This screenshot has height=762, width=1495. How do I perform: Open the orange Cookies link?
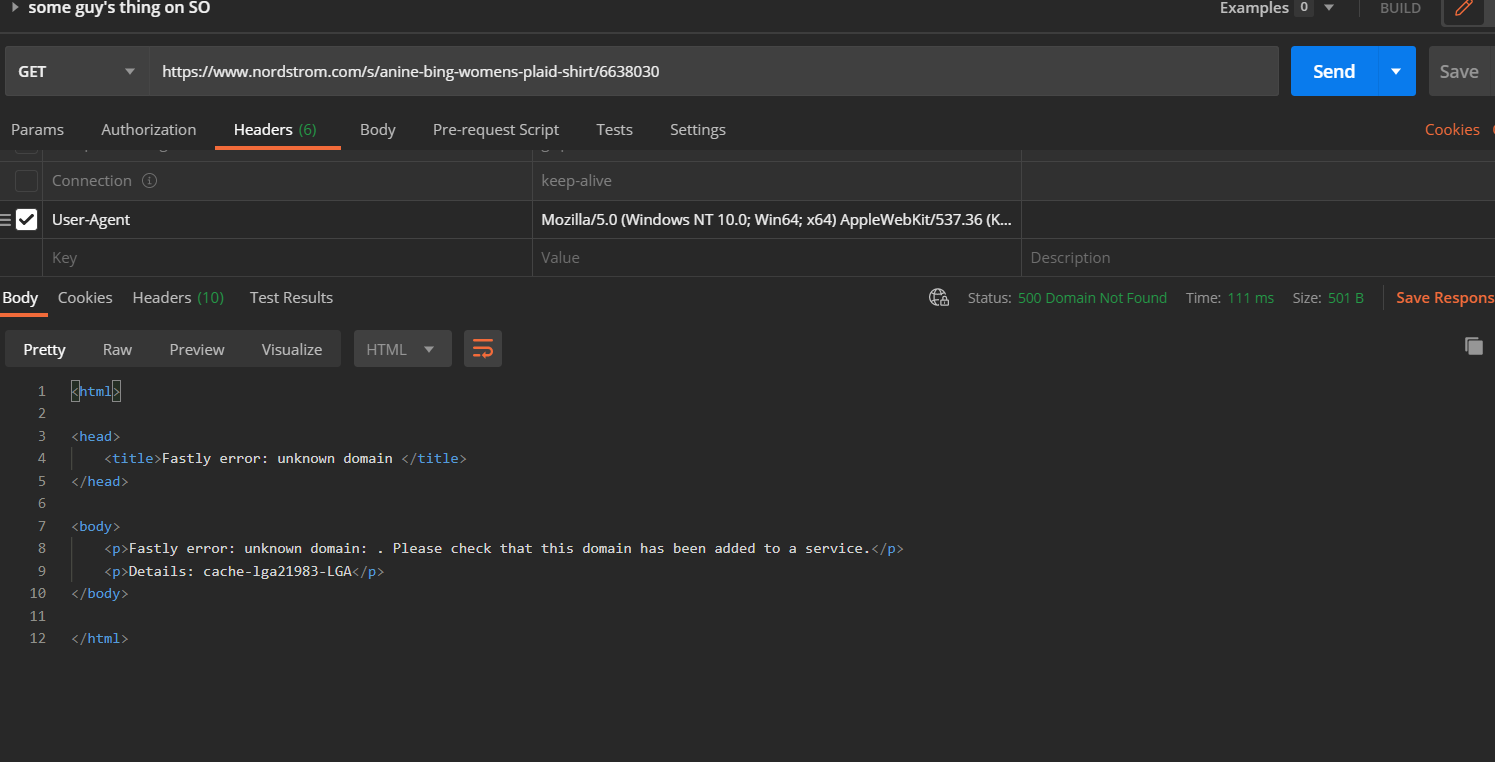pyautogui.click(x=1452, y=129)
